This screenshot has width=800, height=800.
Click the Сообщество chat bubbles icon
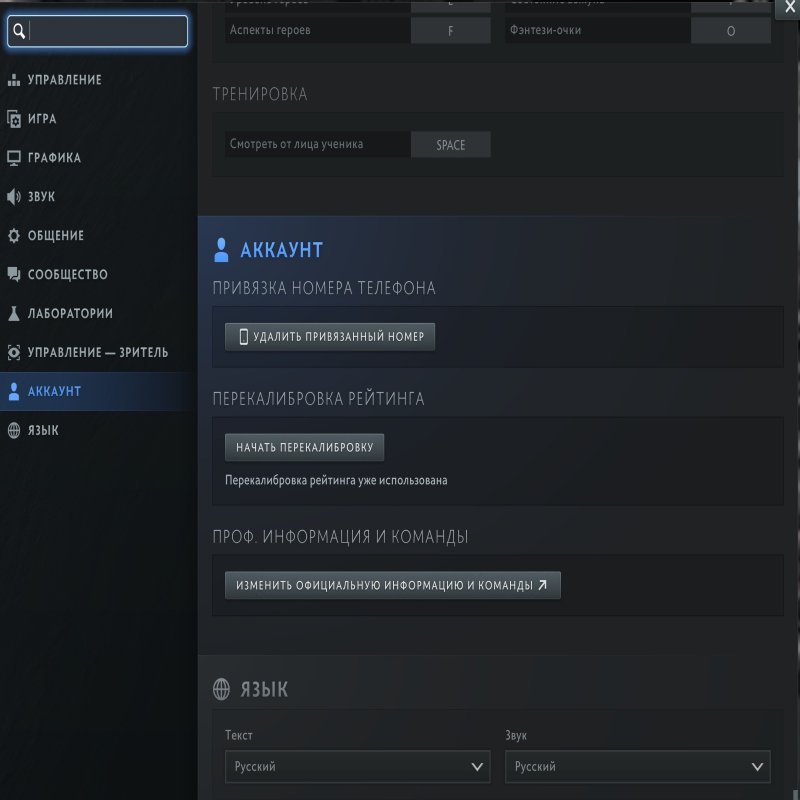coord(14,275)
